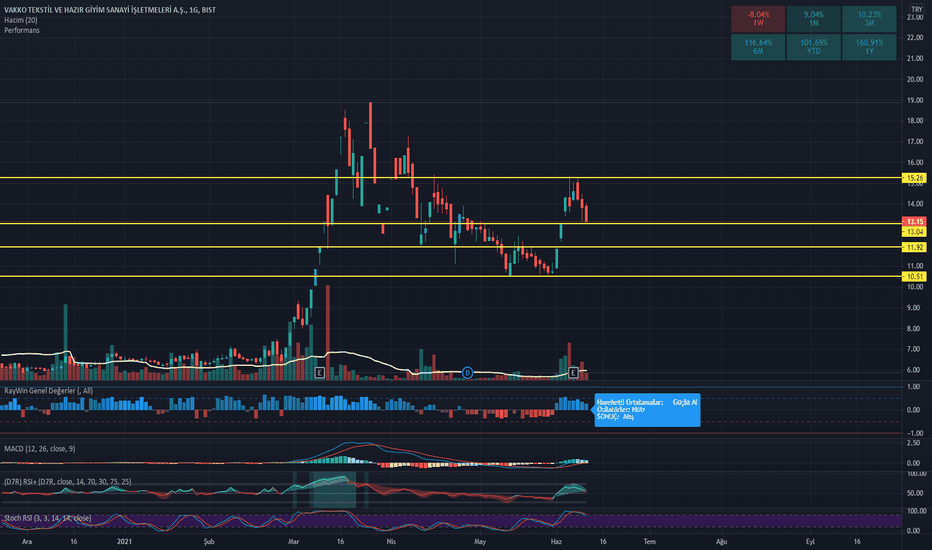Screen dimensions: 932x550
Task: Click the Mar label on the time axis
Action: [x=293, y=542]
